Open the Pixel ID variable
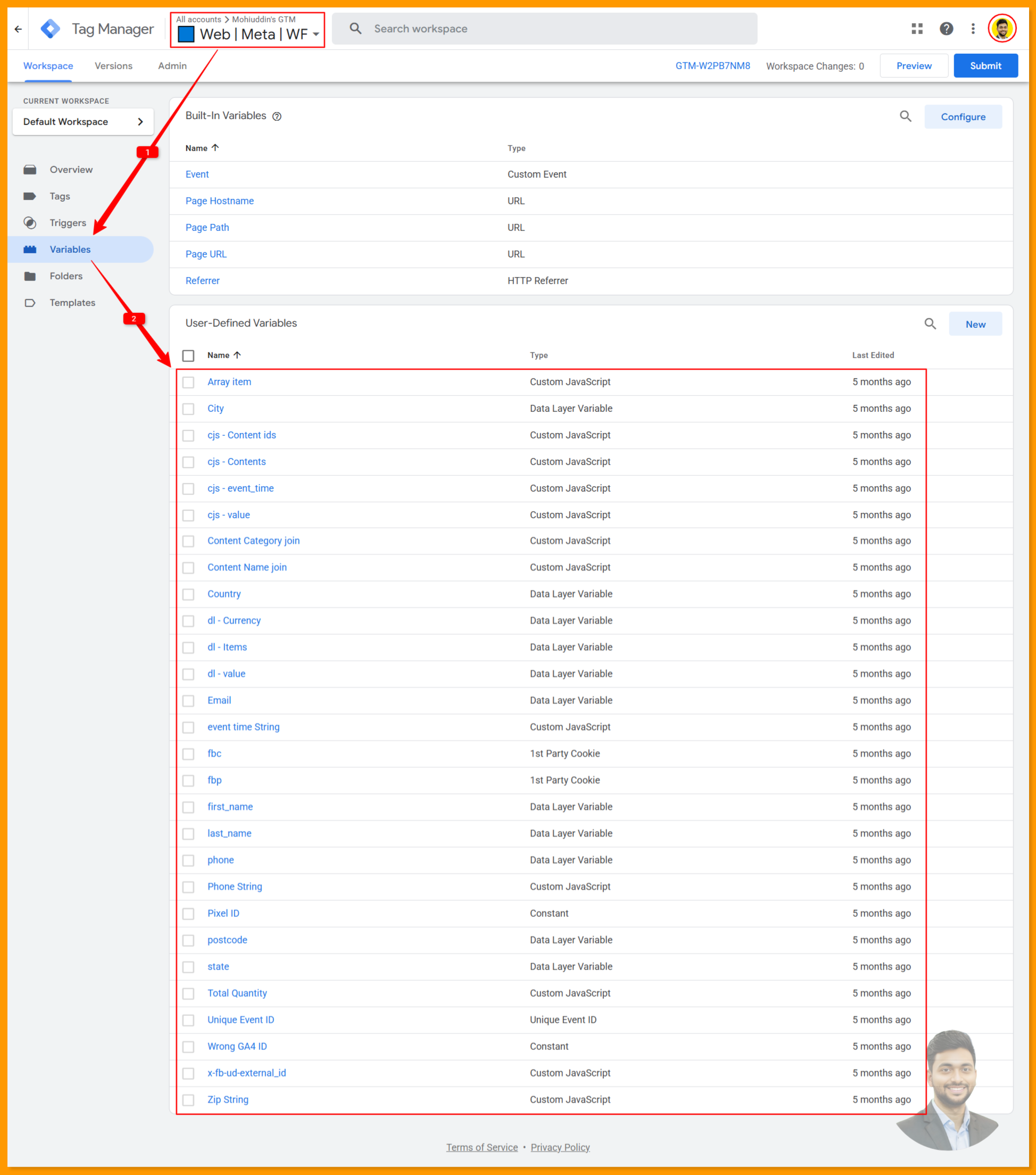 pyautogui.click(x=223, y=913)
